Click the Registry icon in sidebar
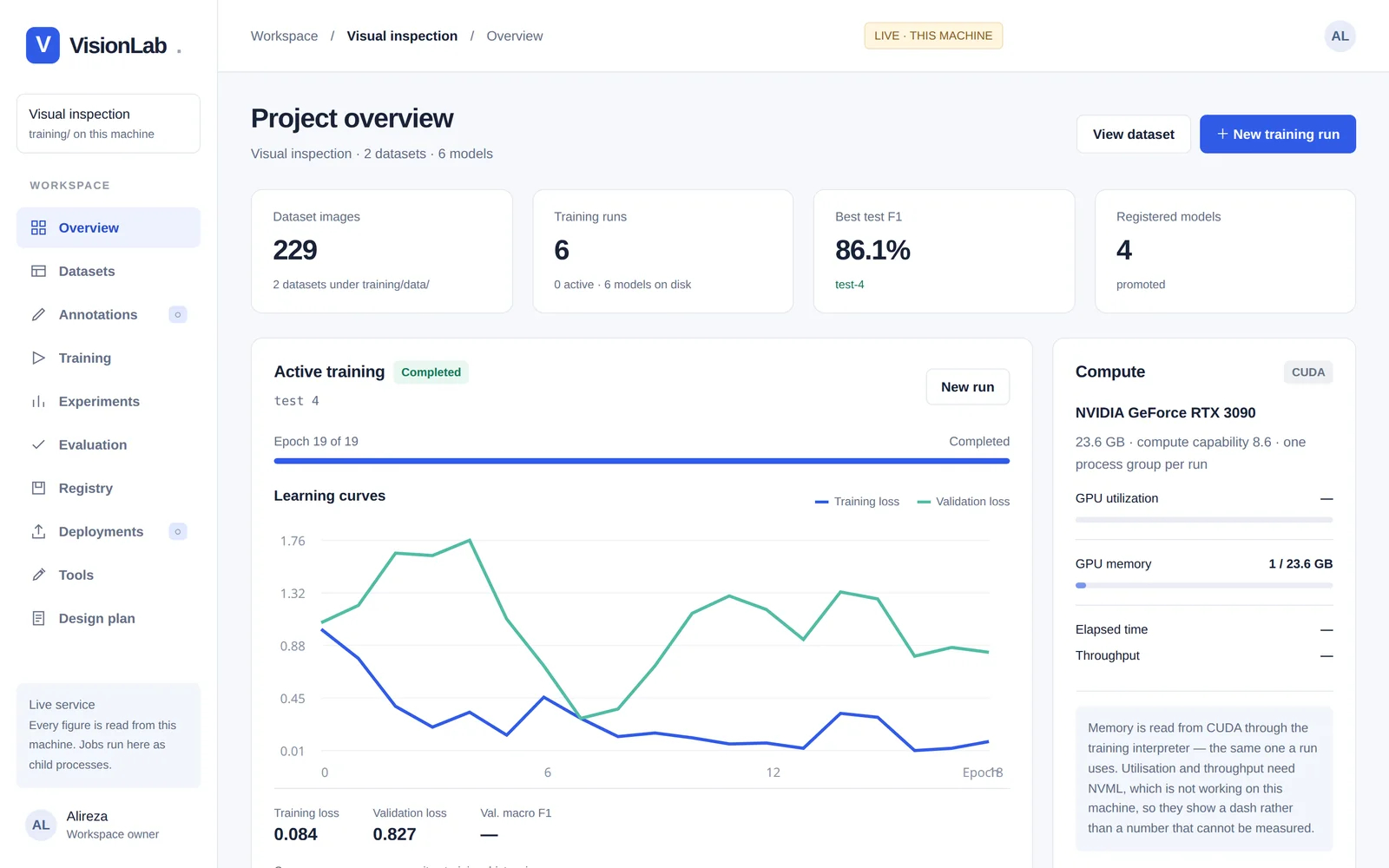Viewport: 1389px width, 868px height. click(x=38, y=488)
